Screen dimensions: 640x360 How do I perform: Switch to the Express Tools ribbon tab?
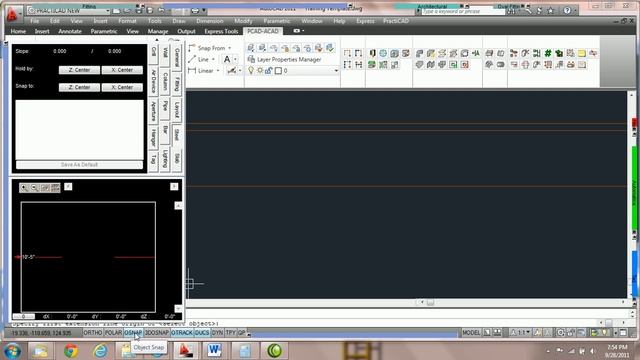[x=221, y=31]
